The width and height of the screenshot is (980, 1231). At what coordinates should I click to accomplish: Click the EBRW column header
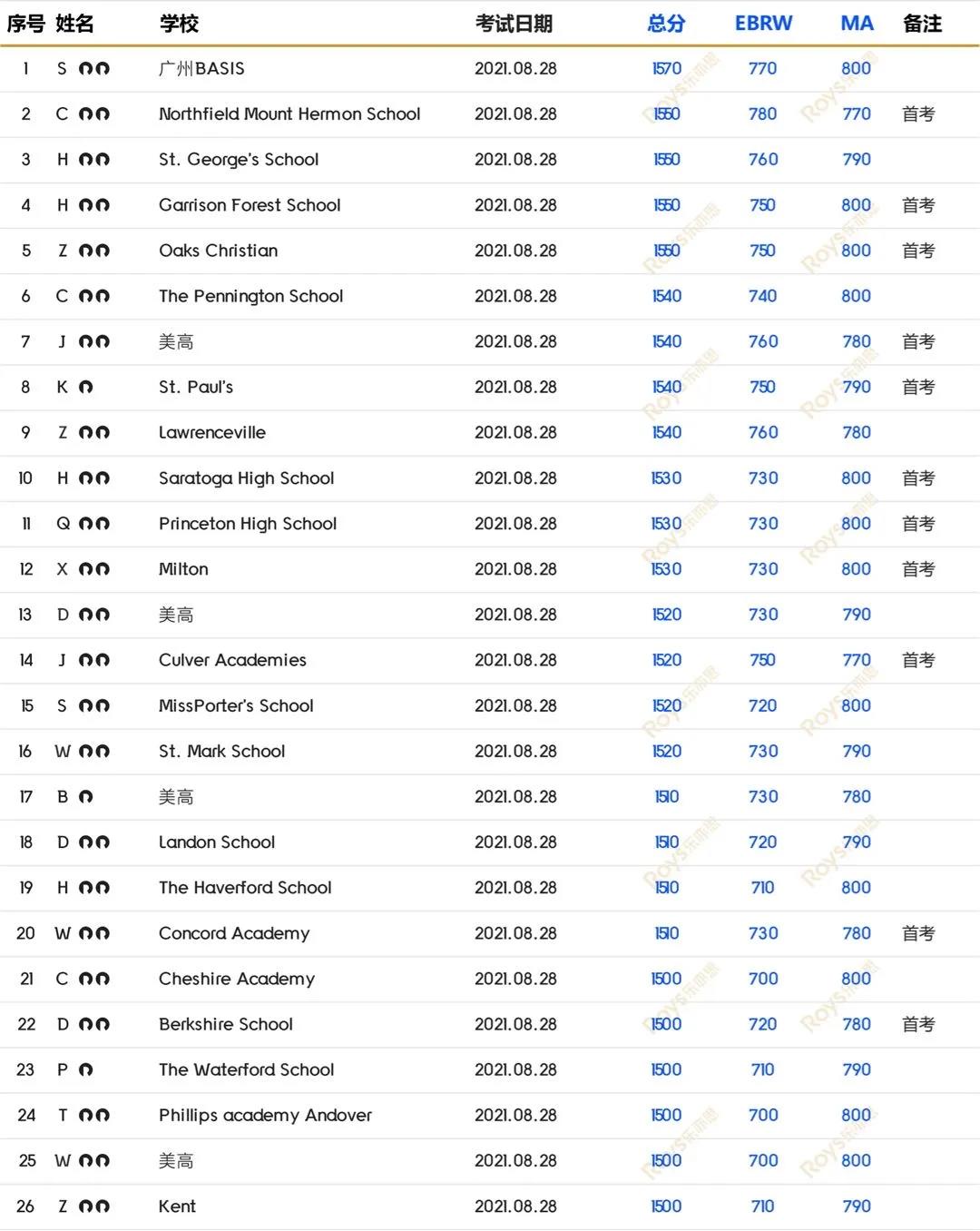coord(763,24)
